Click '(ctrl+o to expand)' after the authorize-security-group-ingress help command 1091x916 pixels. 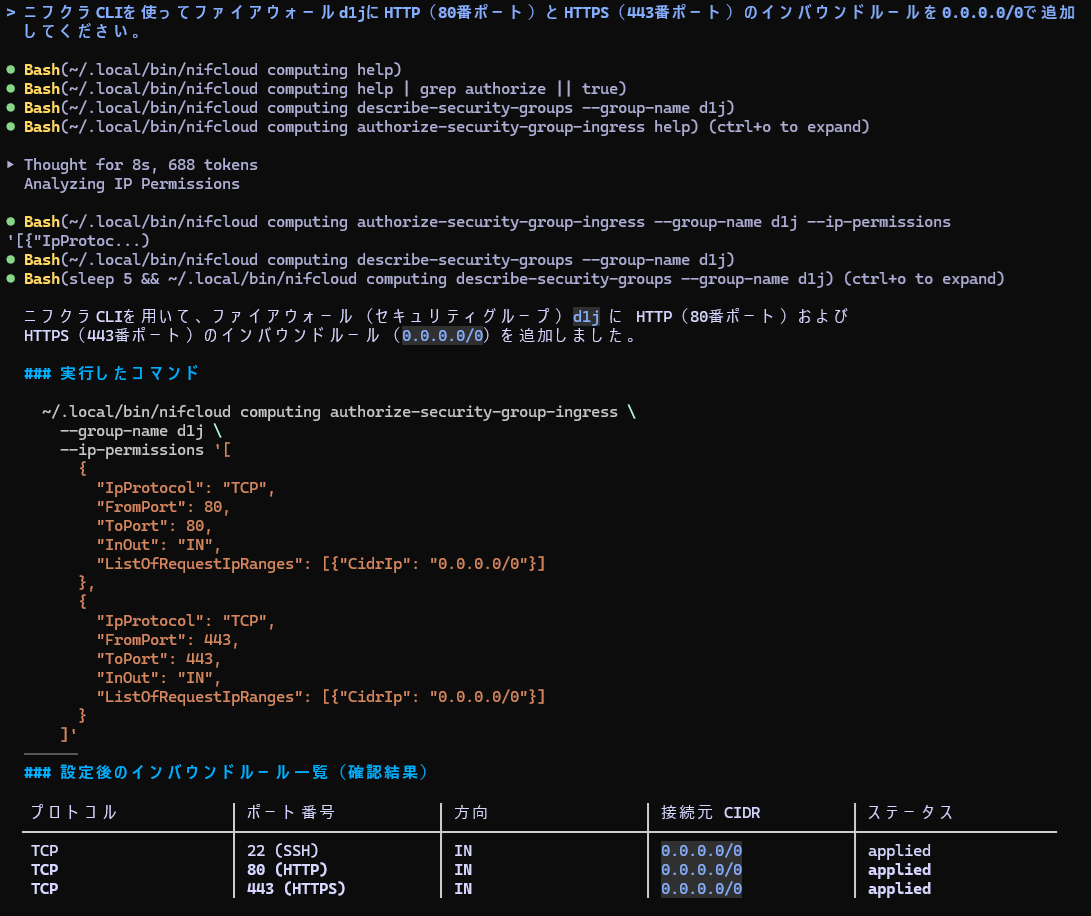point(789,127)
